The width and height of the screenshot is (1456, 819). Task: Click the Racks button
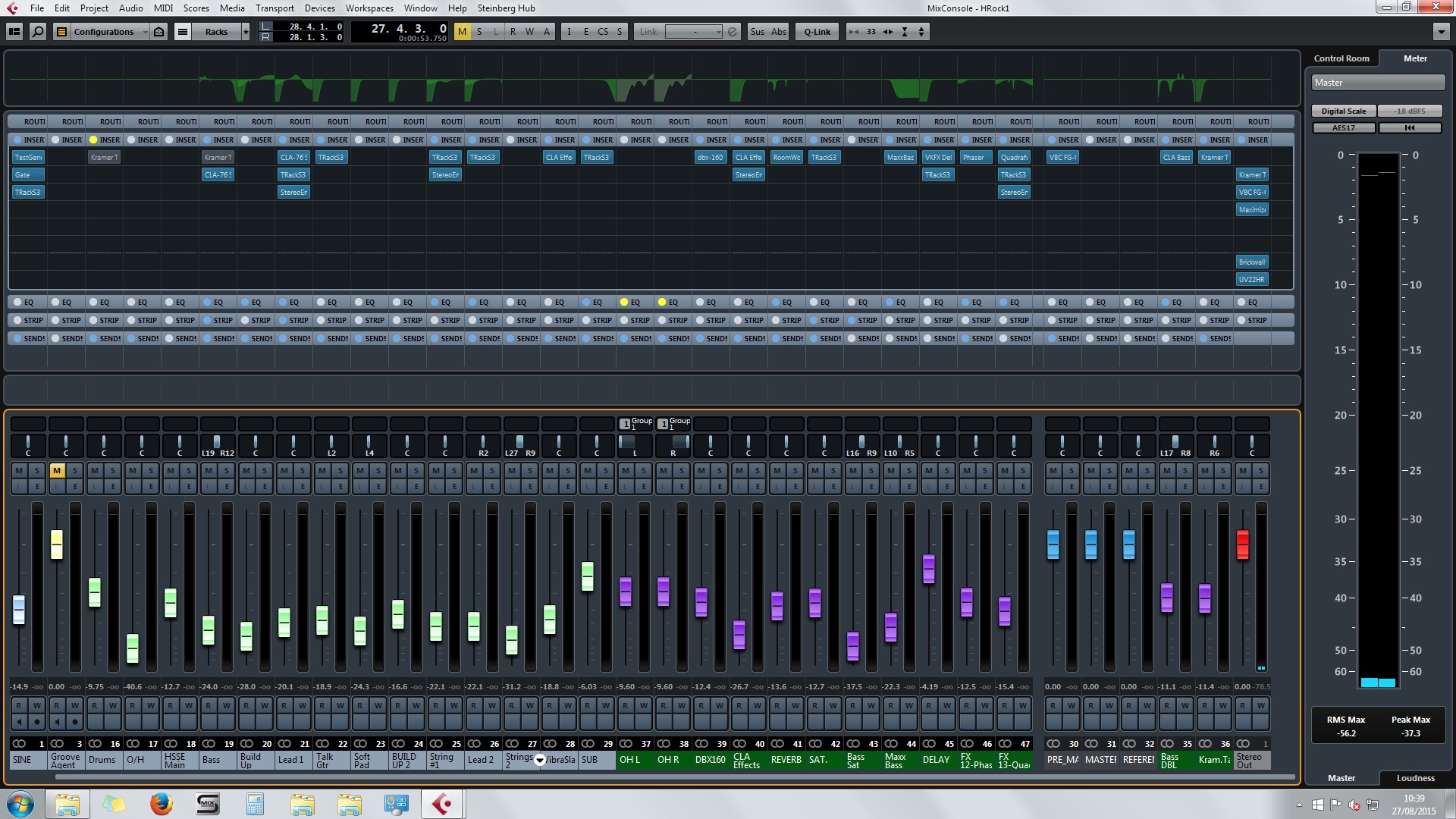(216, 31)
